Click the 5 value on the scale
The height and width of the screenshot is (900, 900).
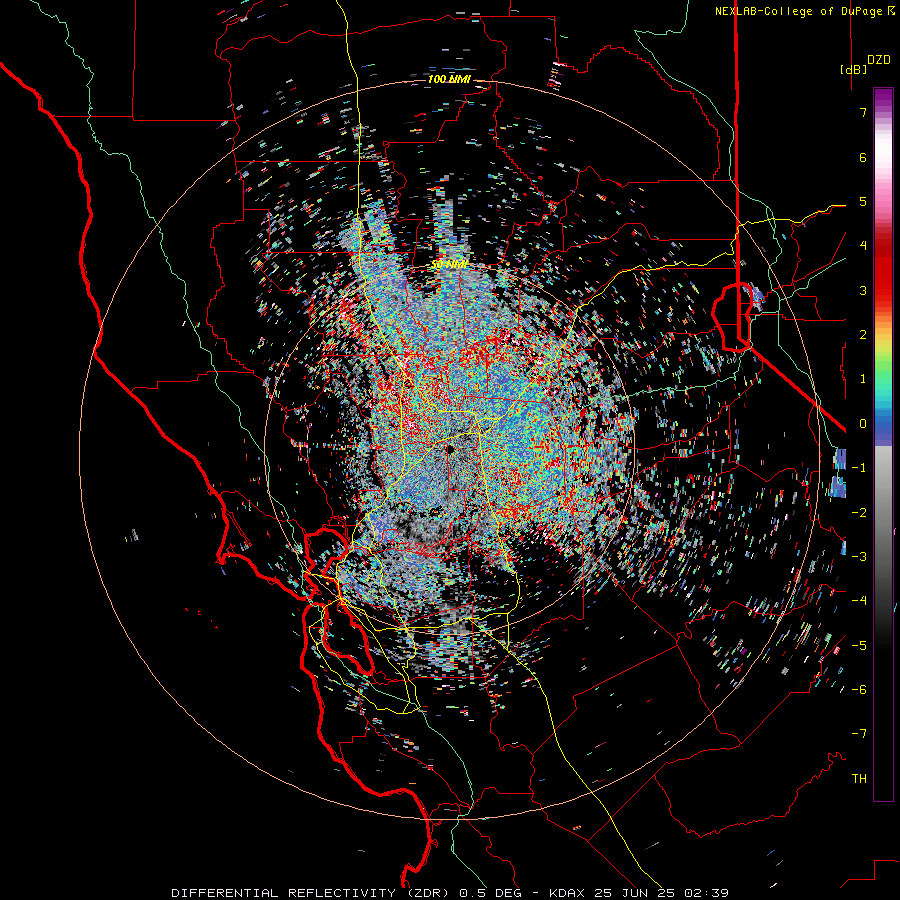click(x=863, y=201)
